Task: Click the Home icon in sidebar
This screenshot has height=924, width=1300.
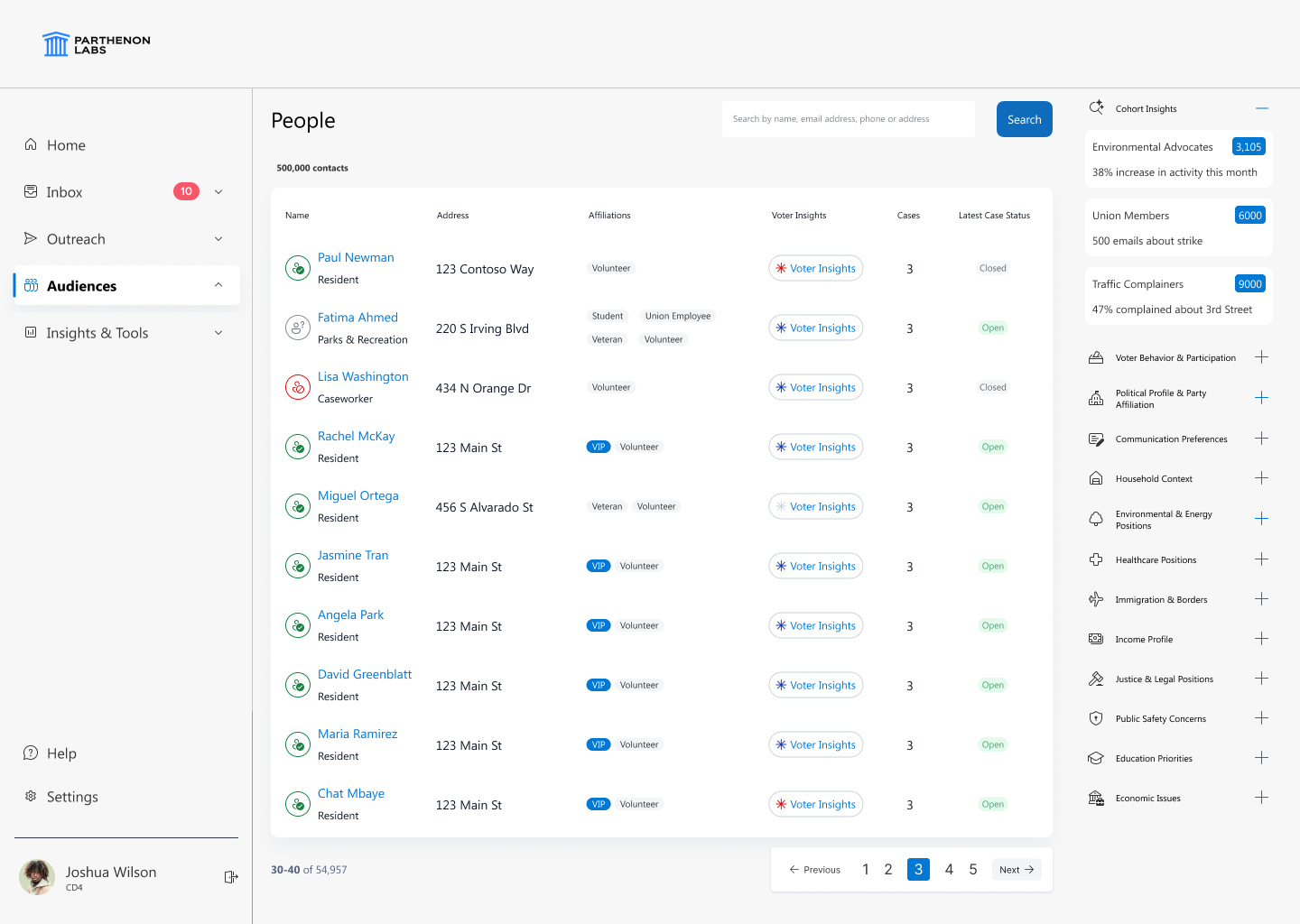Action: tap(31, 144)
